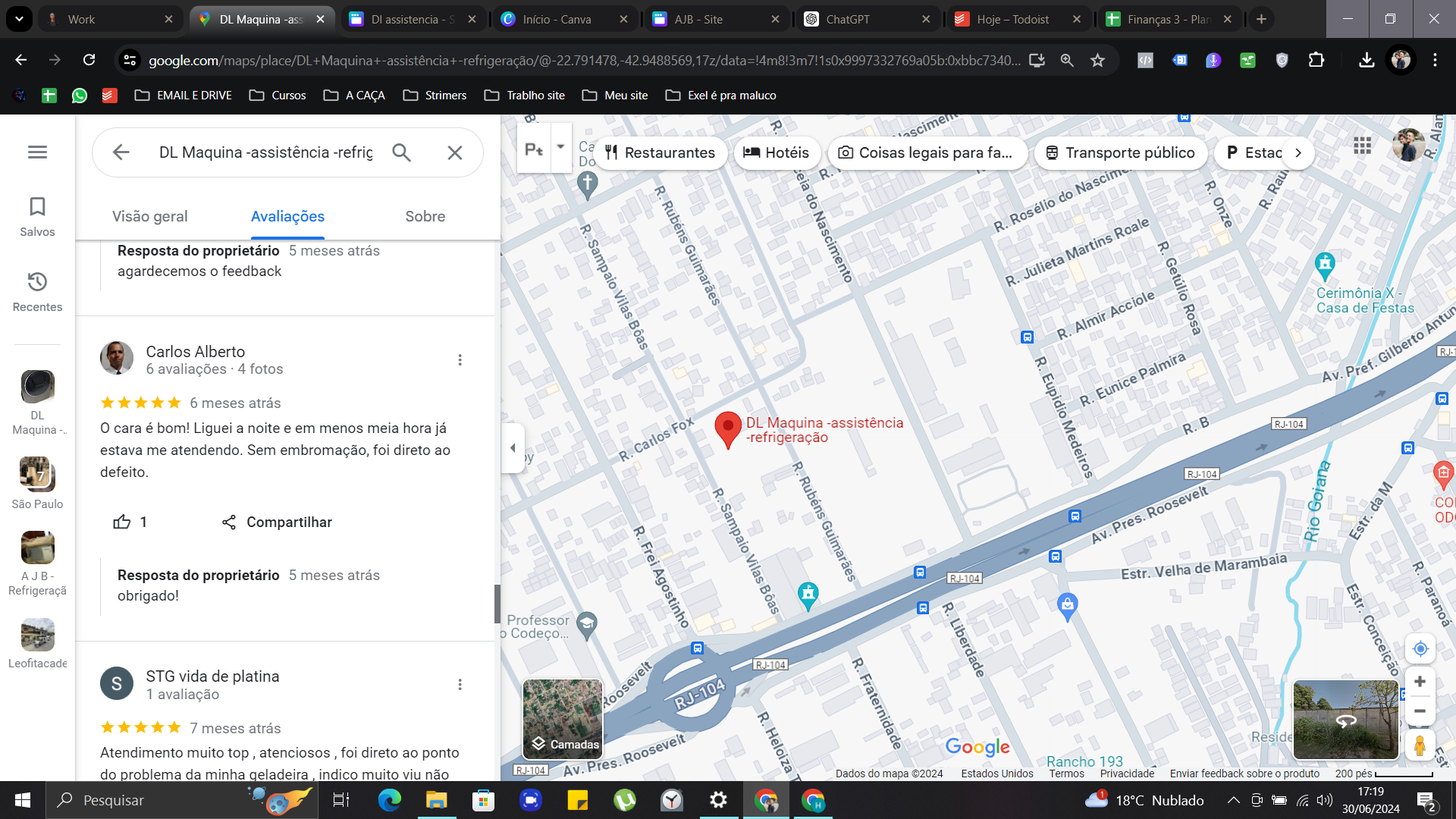Zoom out on the map with minus

point(1420,711)
